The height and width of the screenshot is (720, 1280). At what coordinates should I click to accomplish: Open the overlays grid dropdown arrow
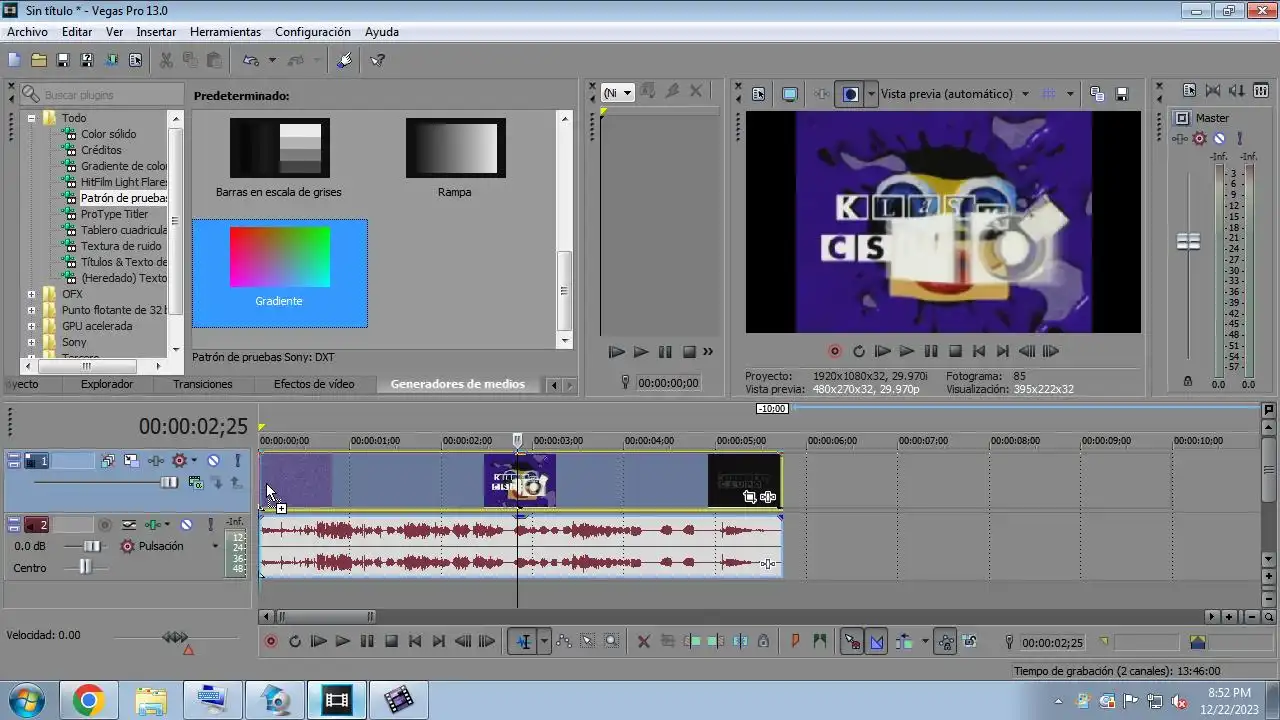(x=1070, y=94)
